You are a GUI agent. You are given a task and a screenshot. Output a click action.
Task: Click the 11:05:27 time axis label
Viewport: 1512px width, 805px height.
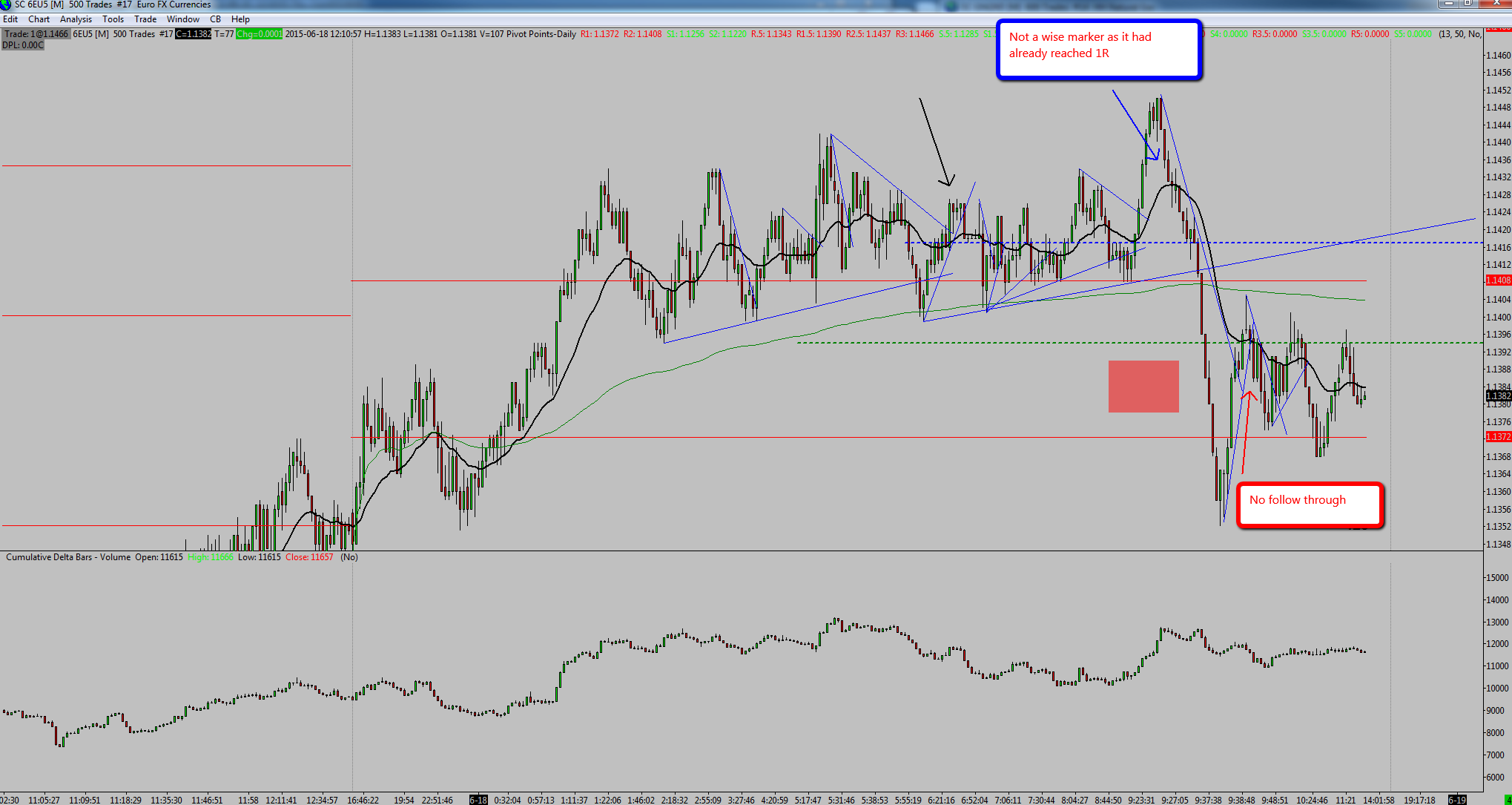(x=44, y=800)
